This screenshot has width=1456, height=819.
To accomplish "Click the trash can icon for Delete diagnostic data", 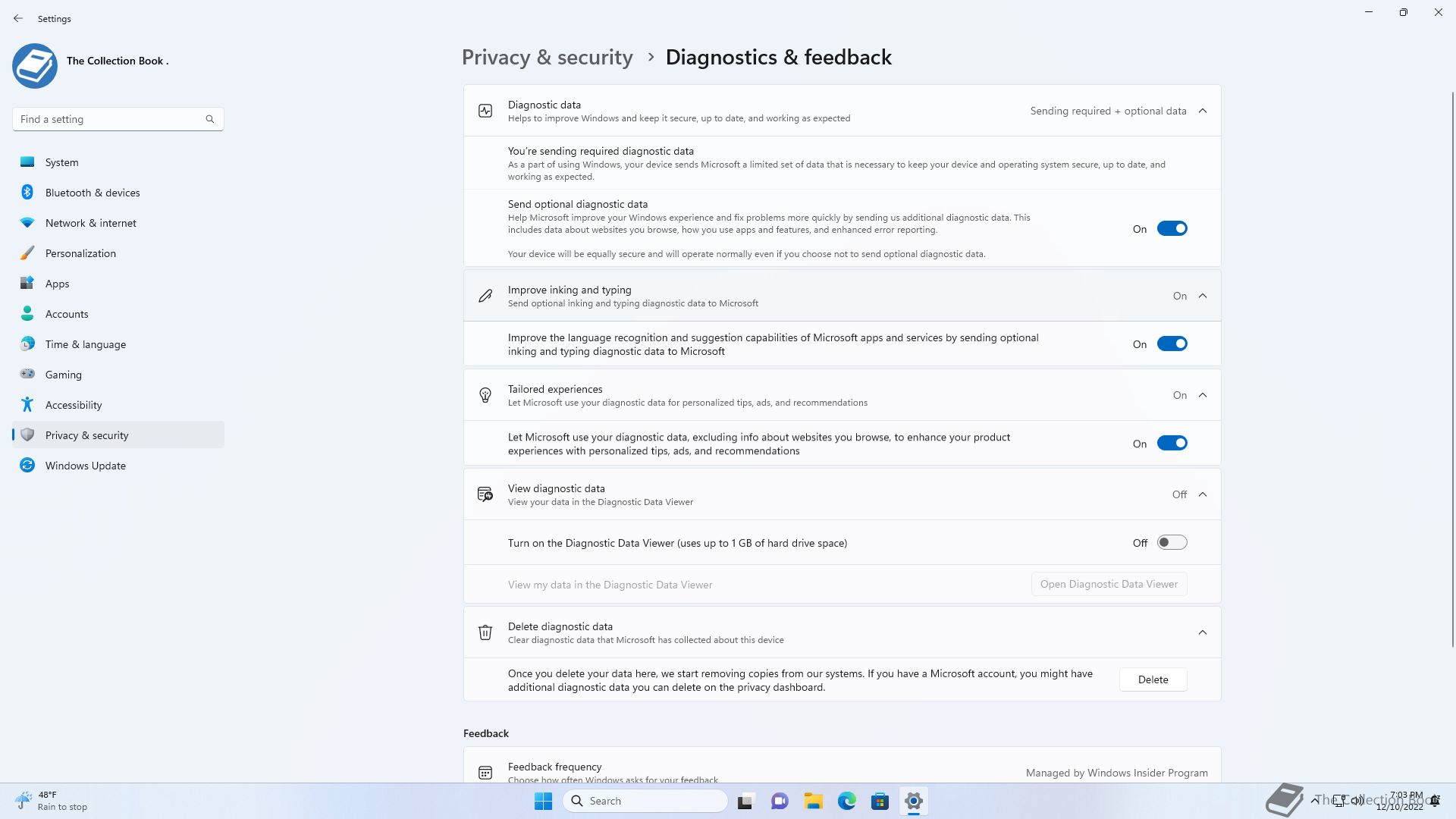I will point(485,632).
